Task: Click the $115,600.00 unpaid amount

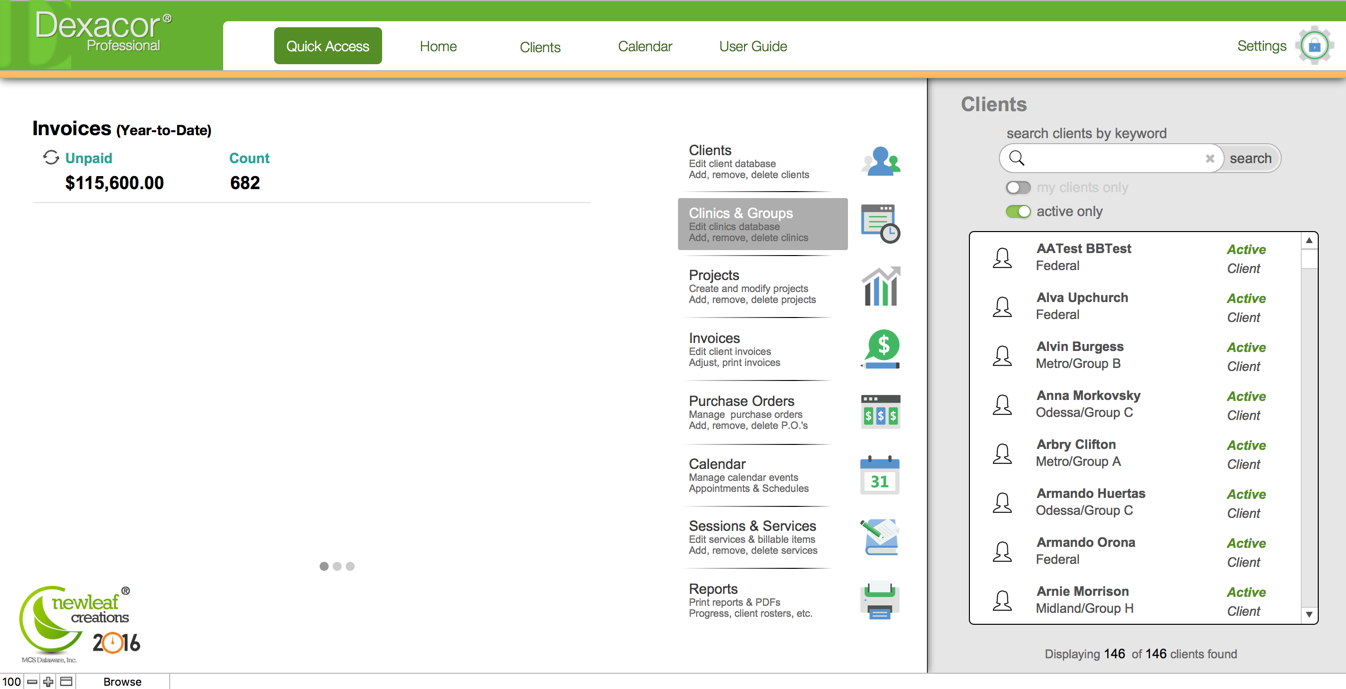Action: [x=114, y=183]
